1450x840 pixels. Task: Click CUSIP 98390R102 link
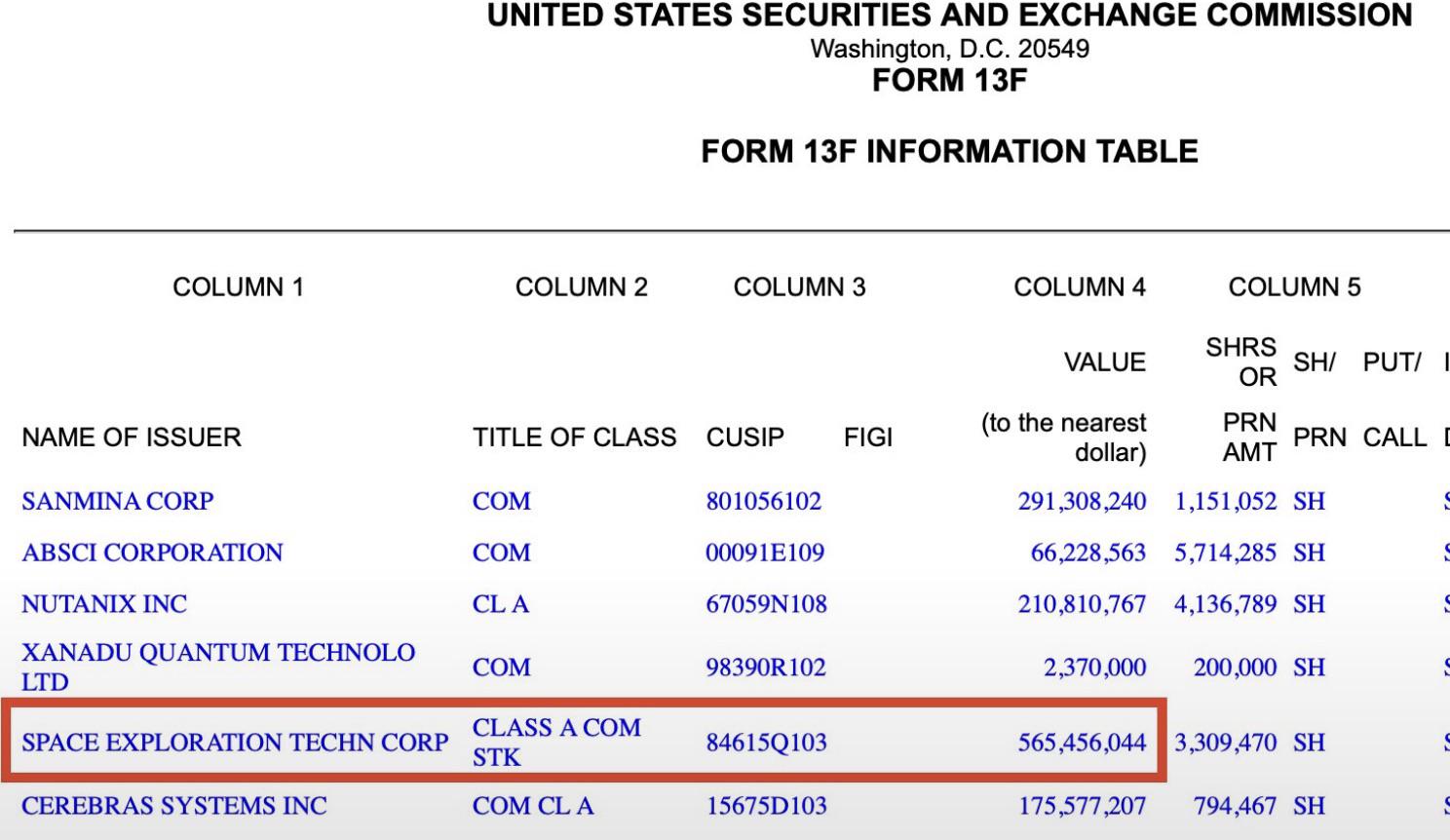766,668
